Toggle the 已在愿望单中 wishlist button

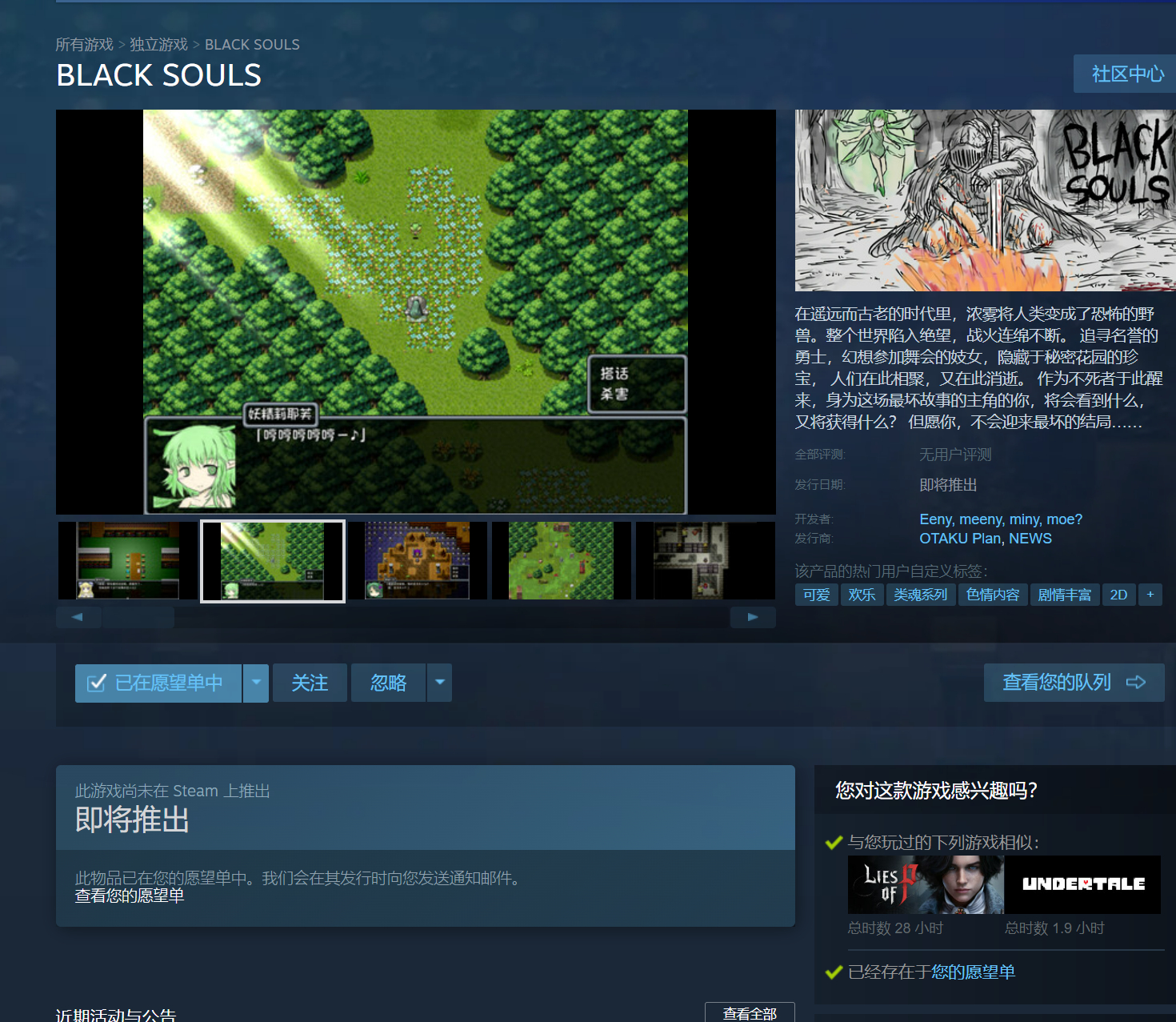158,683
